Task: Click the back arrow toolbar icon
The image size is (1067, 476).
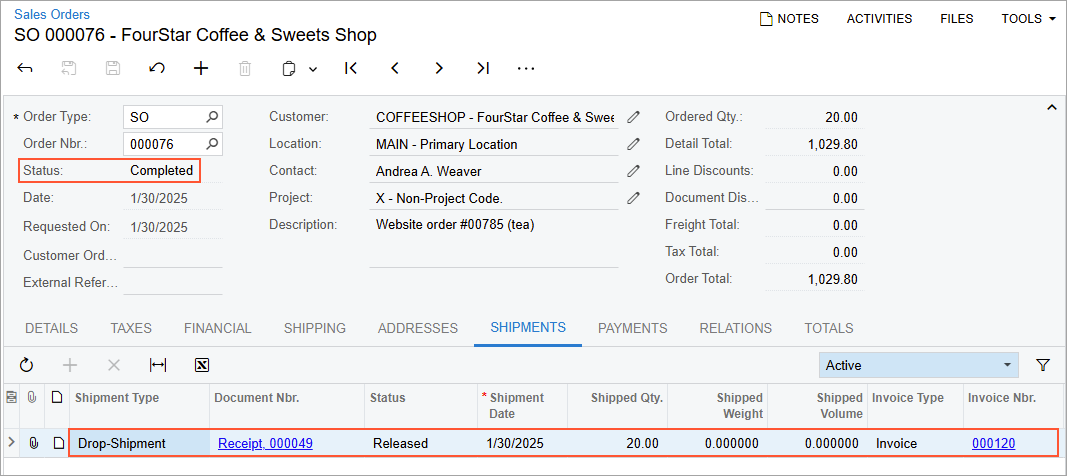Action: tap(25, 68)
